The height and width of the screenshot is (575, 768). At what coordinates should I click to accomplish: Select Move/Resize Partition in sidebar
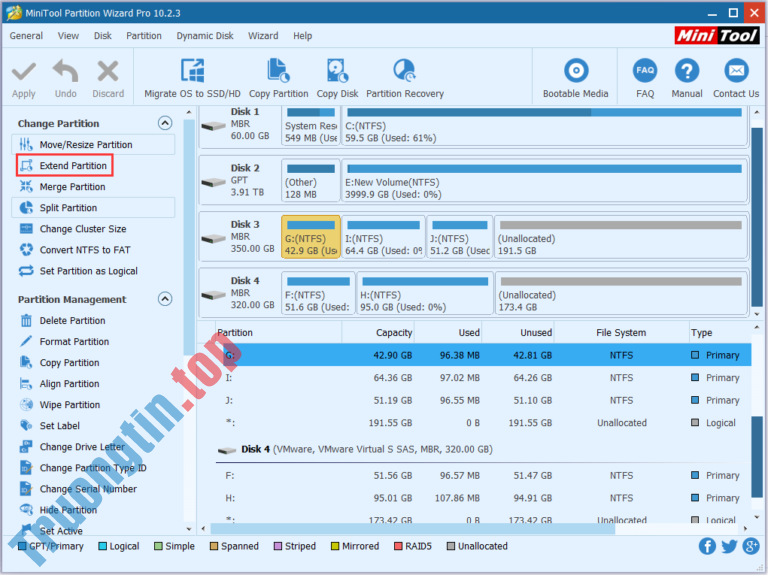[x=93, y=144]
